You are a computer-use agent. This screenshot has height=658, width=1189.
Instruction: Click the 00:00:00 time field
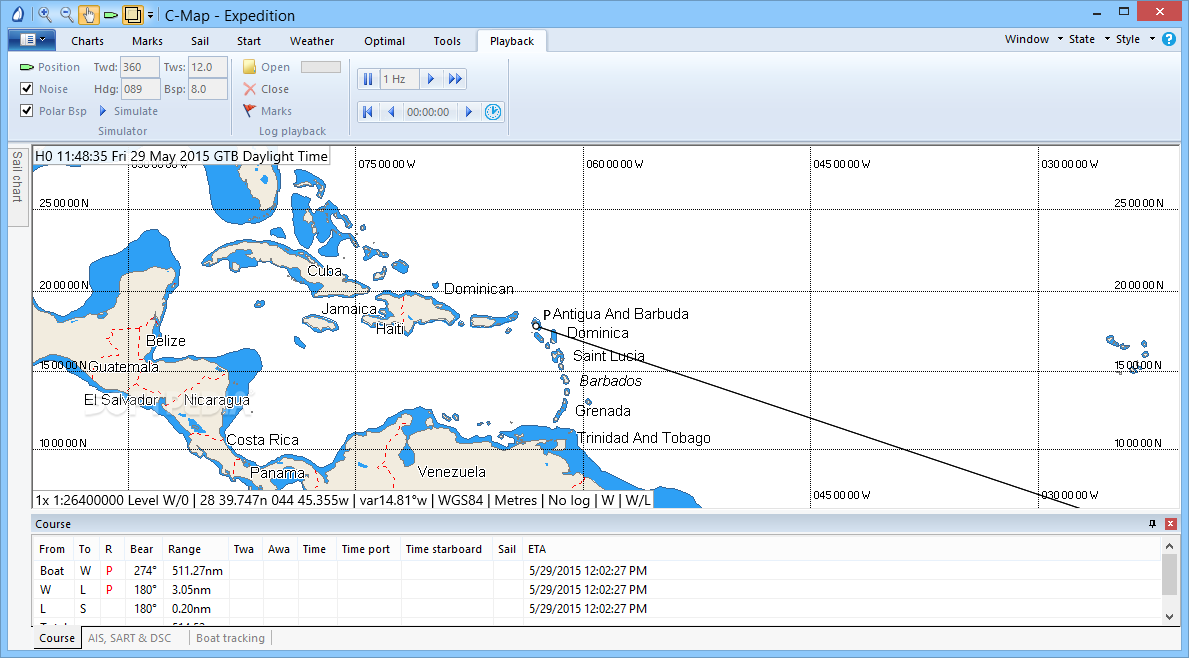(x=428, y=111)
